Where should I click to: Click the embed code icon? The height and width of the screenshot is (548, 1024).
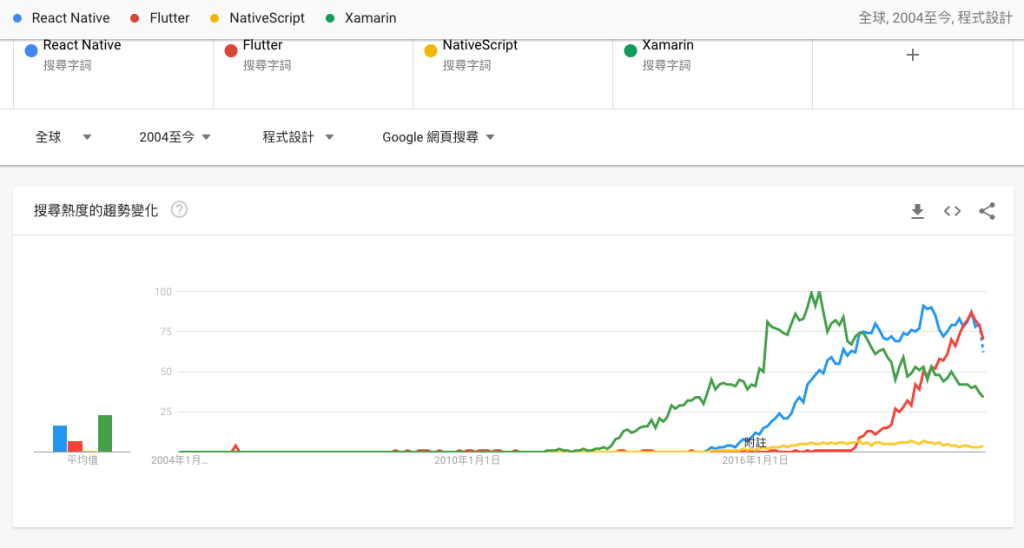(952, 211)
